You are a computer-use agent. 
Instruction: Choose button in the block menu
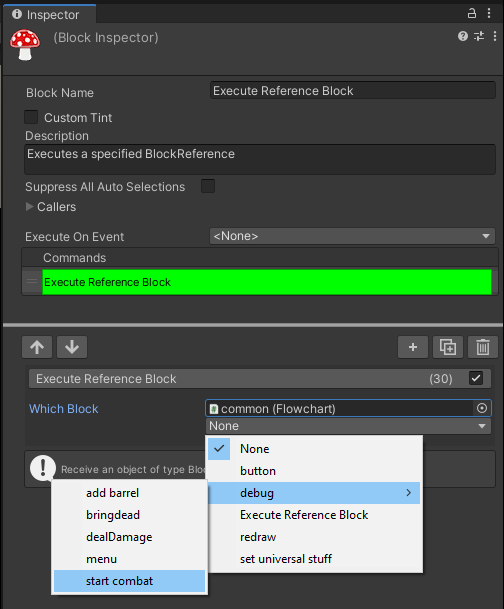pyautogui.click(x=315, y=471)
